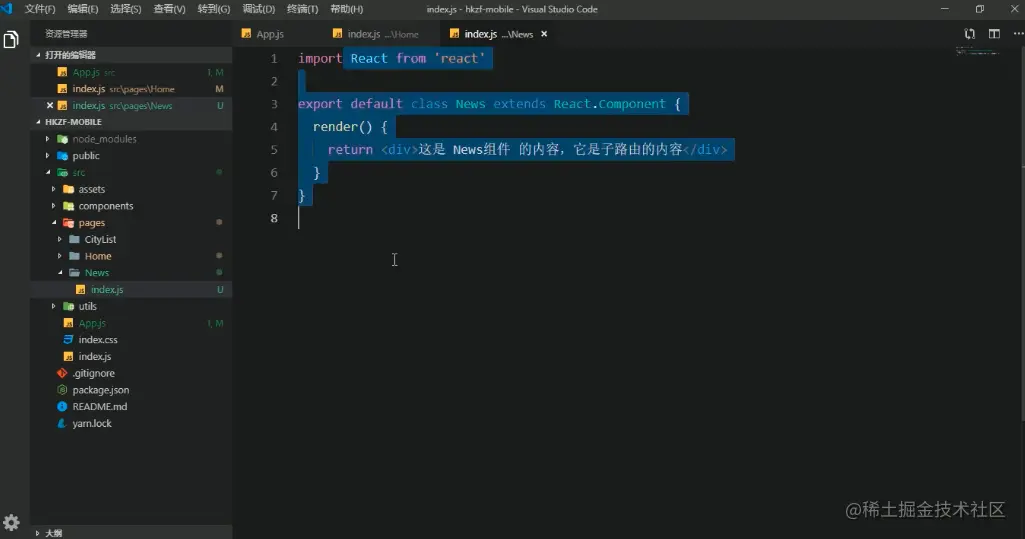The width and height of the screenshot is (1025, 539).
Task: Collapse the pages folder
Action: point(54,223)
